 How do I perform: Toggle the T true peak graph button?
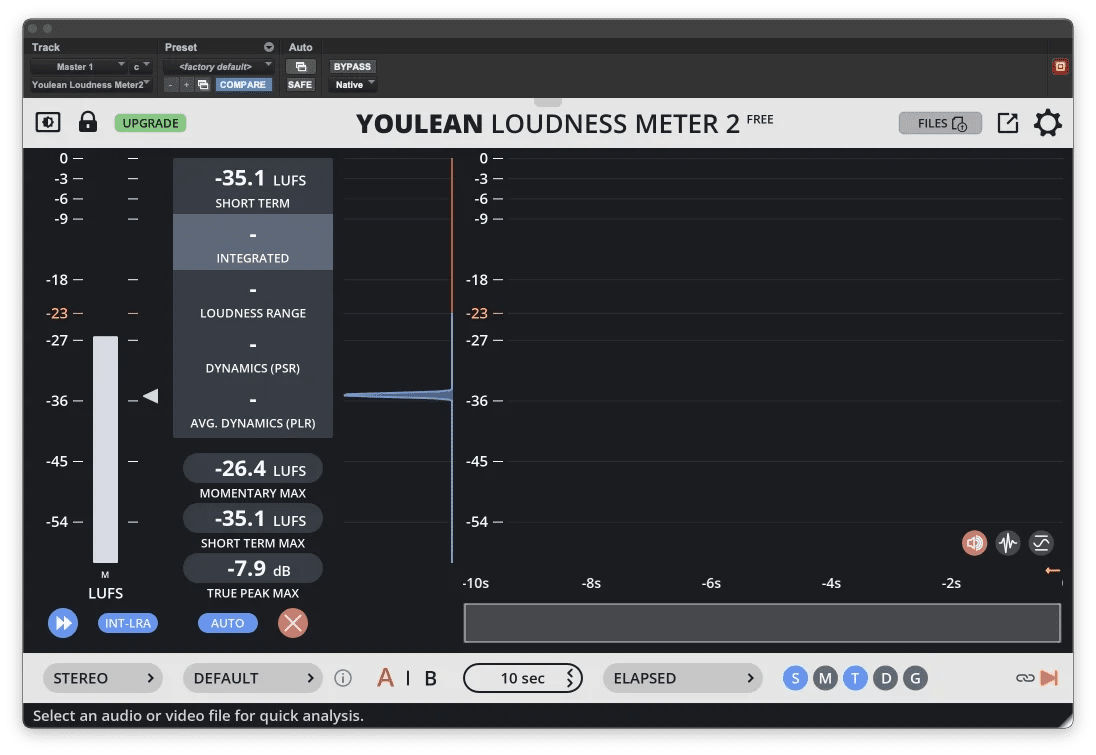pyautogui.click(x=855, y=678)
